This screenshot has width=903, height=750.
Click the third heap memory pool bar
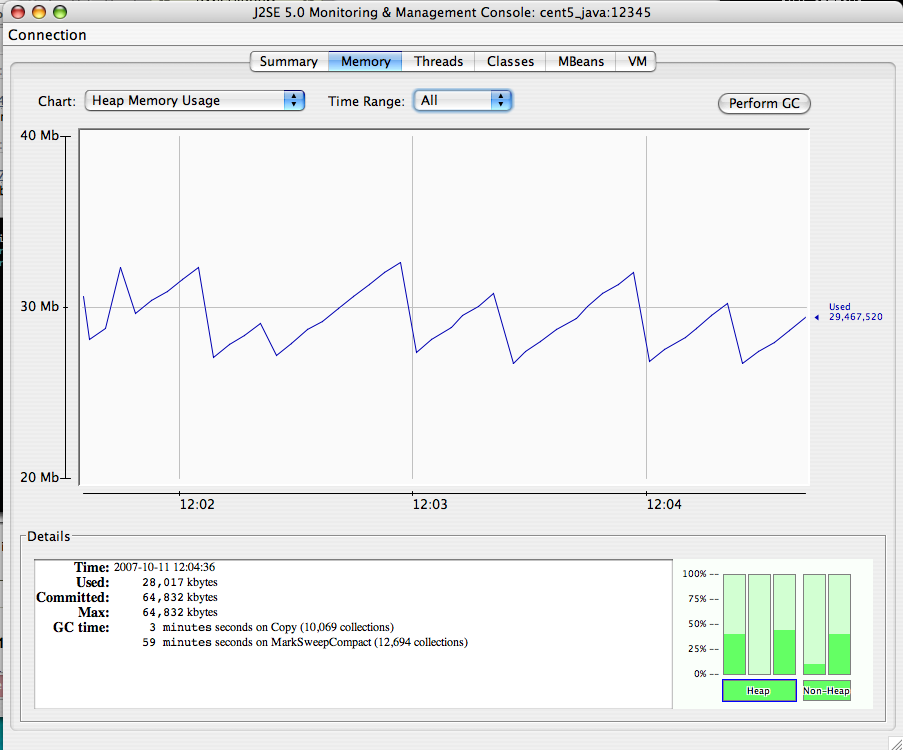click(x=784, y=624)
